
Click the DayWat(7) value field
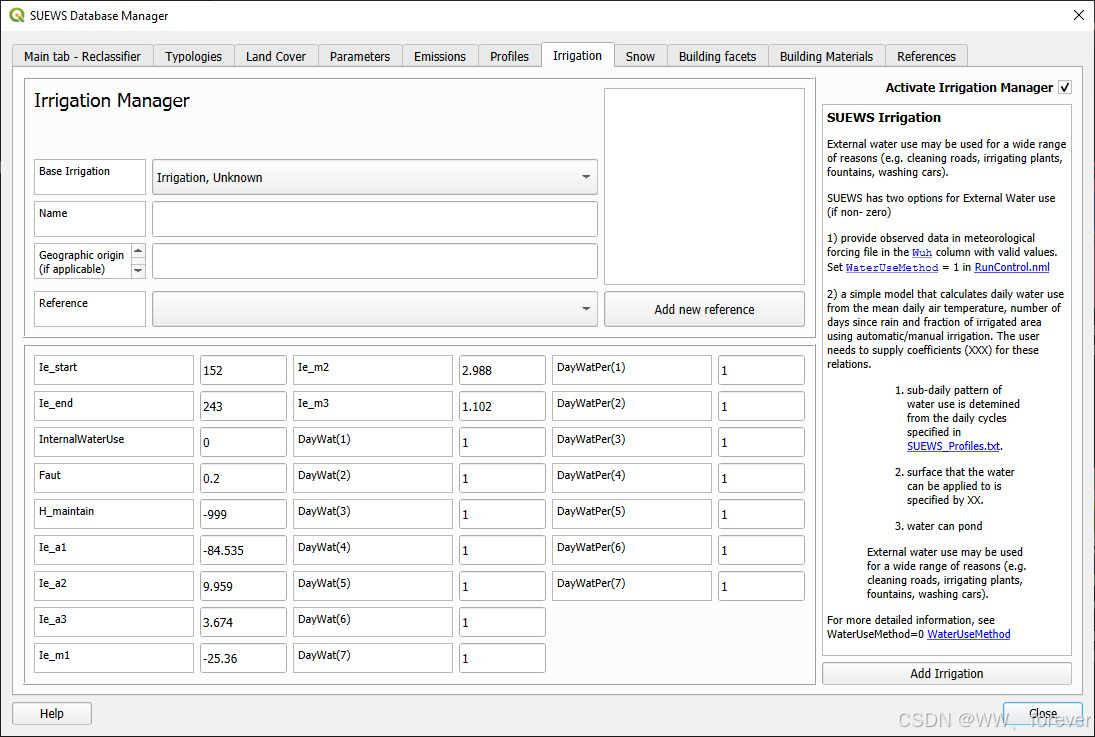[502, 658]
